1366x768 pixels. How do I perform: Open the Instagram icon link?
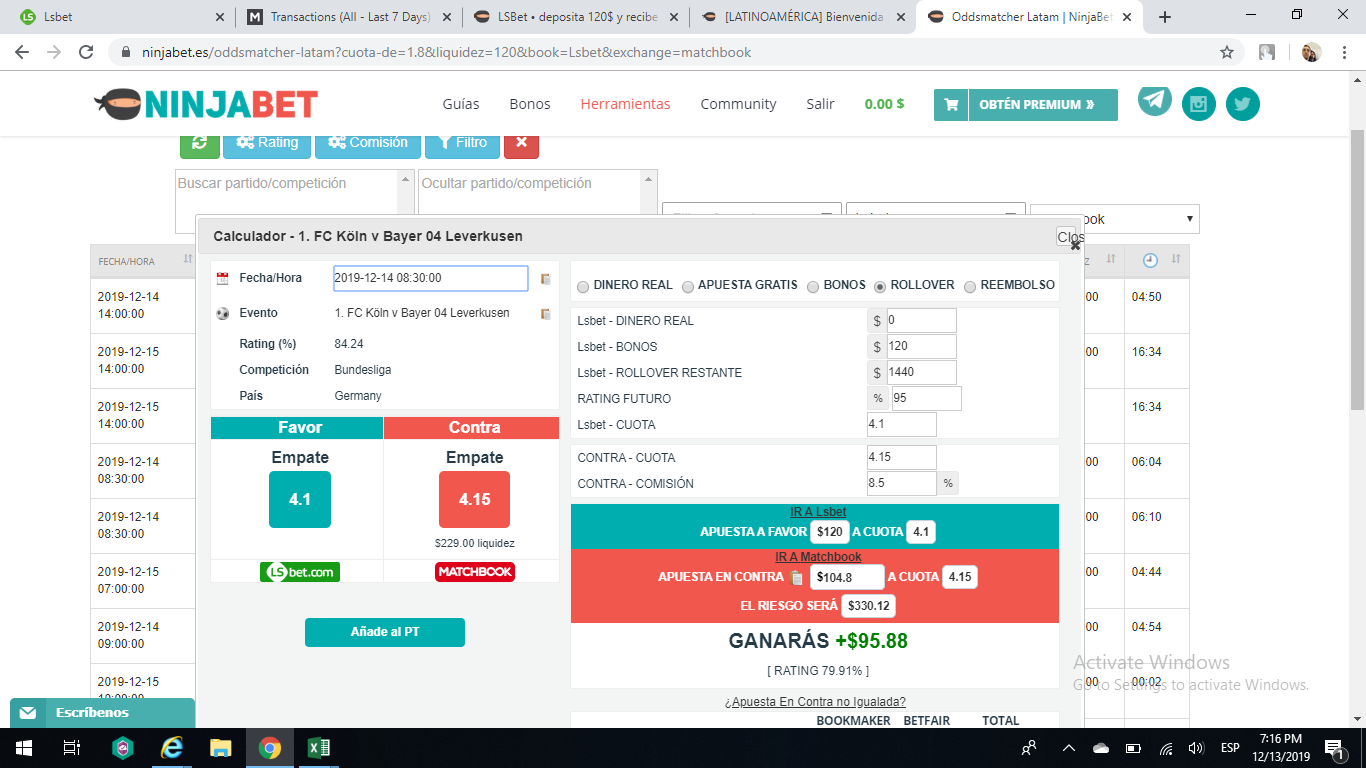(x=1199, y=104)
